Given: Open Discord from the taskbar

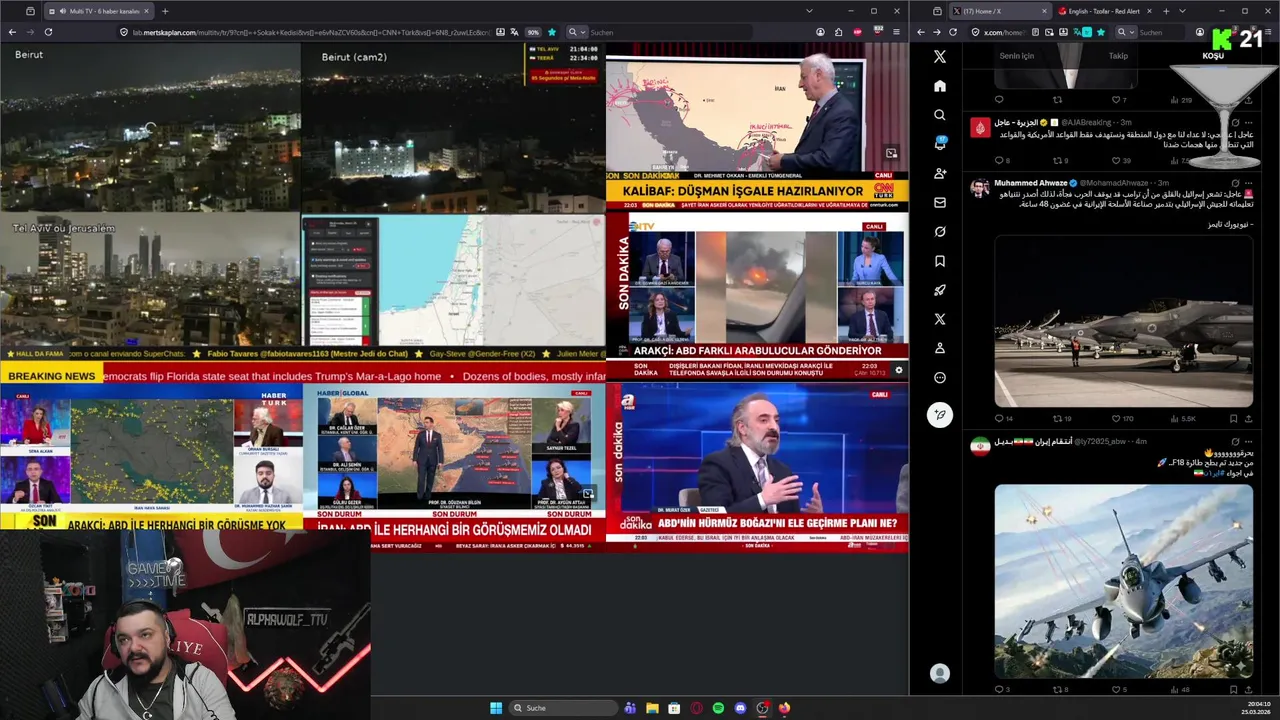Looking at the screenshot, I should (740, 708).
